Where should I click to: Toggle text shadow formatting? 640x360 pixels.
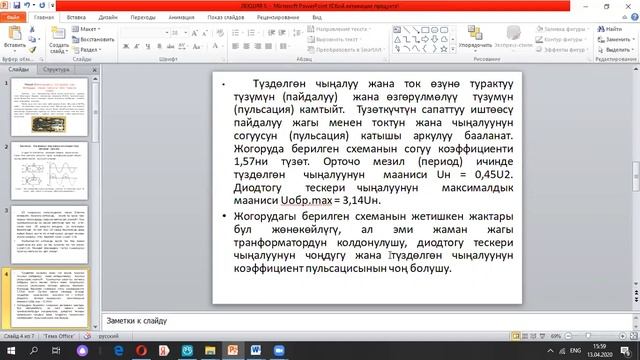159,47
